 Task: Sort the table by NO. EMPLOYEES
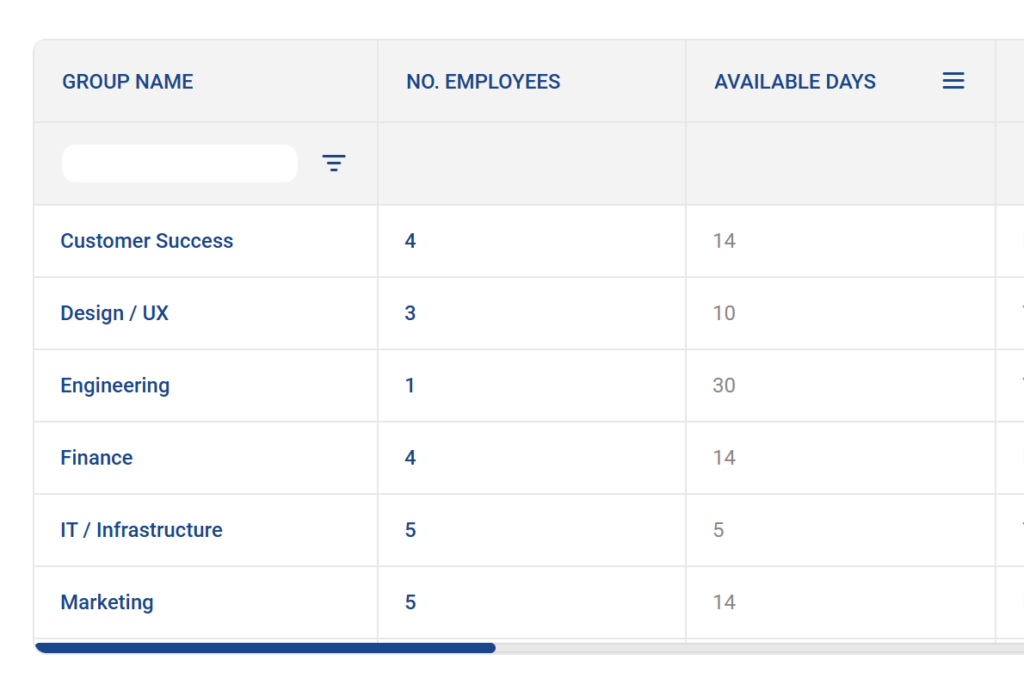[483, 81]
